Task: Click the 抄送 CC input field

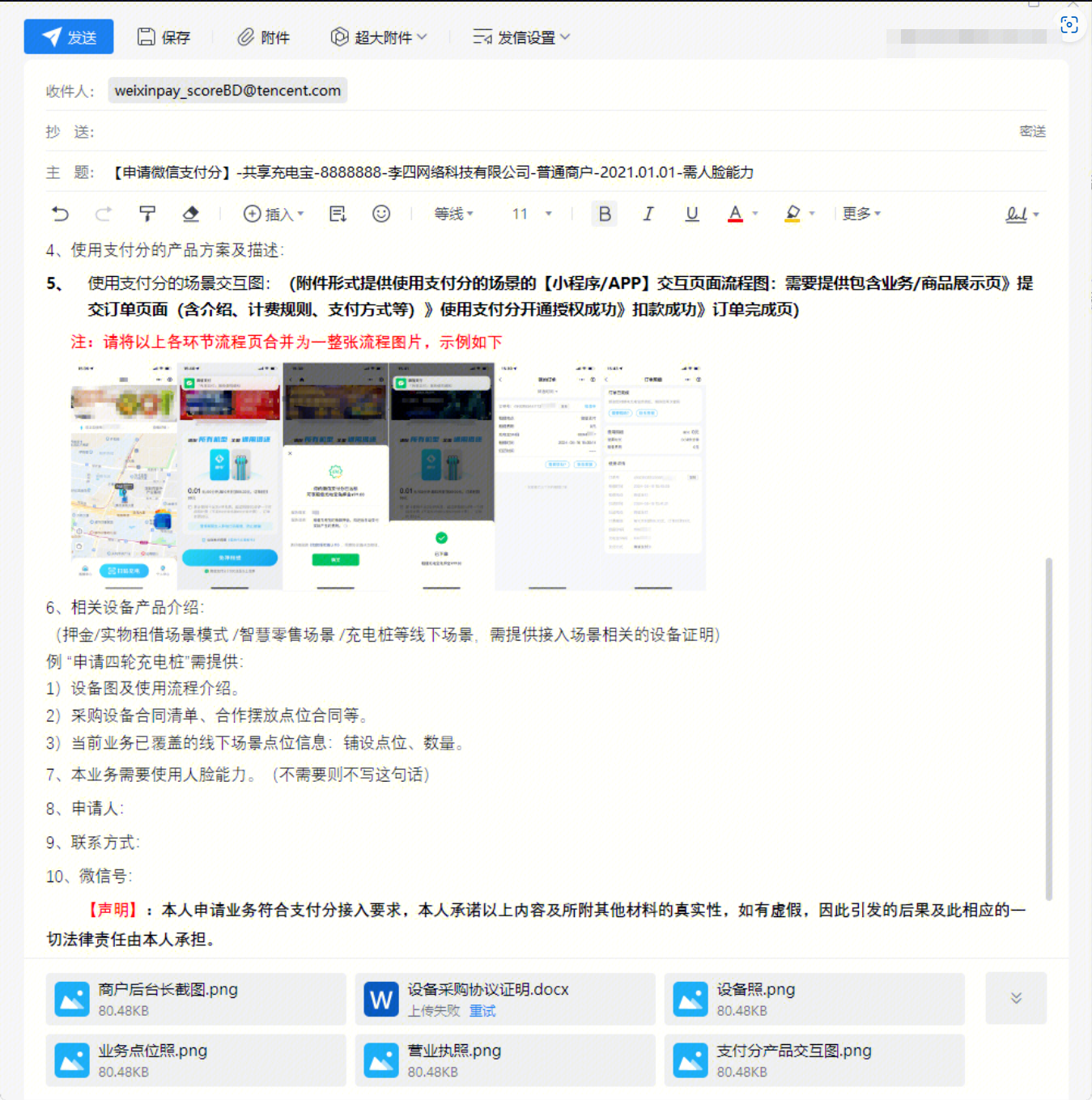Action: pyautogui.click(x=554, y=131)
